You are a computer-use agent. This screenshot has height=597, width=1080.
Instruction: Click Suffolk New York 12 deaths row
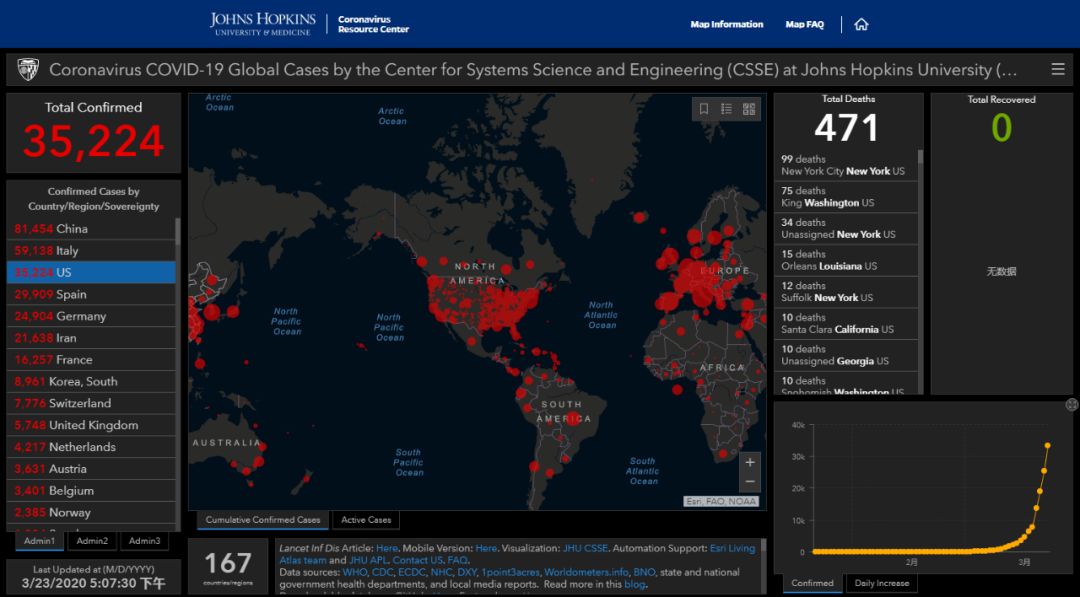[x=846, y=292]
